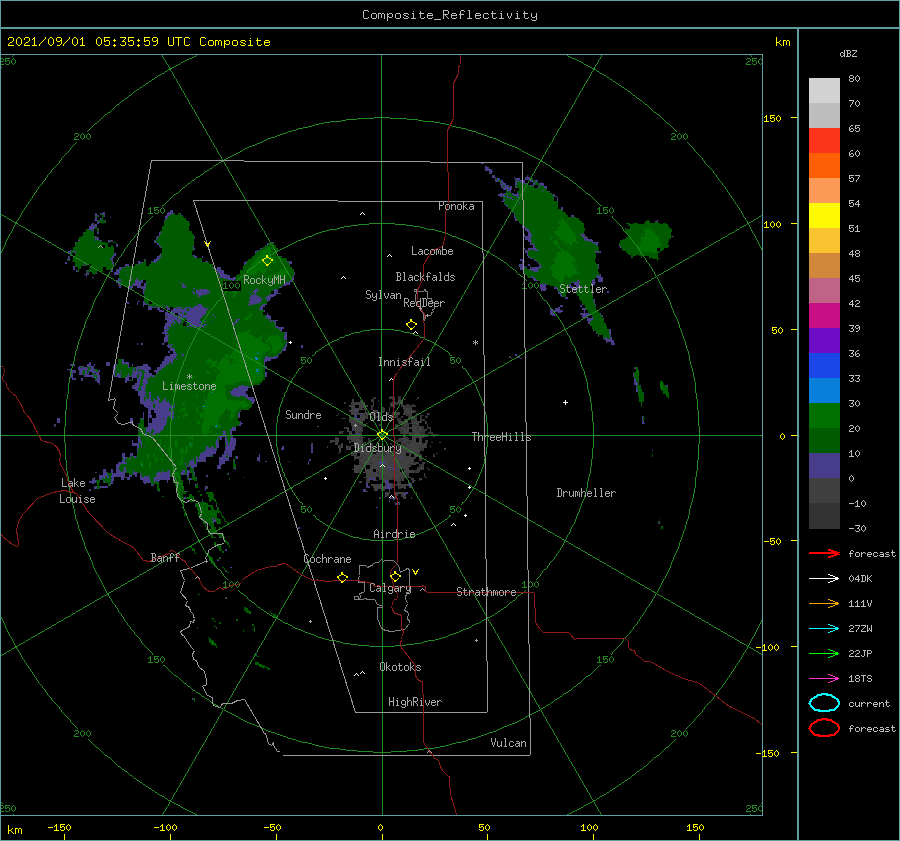900x841 pixels.
Task: Select the white 80 dBZ color swatch
Action: [x=824, y=90]
